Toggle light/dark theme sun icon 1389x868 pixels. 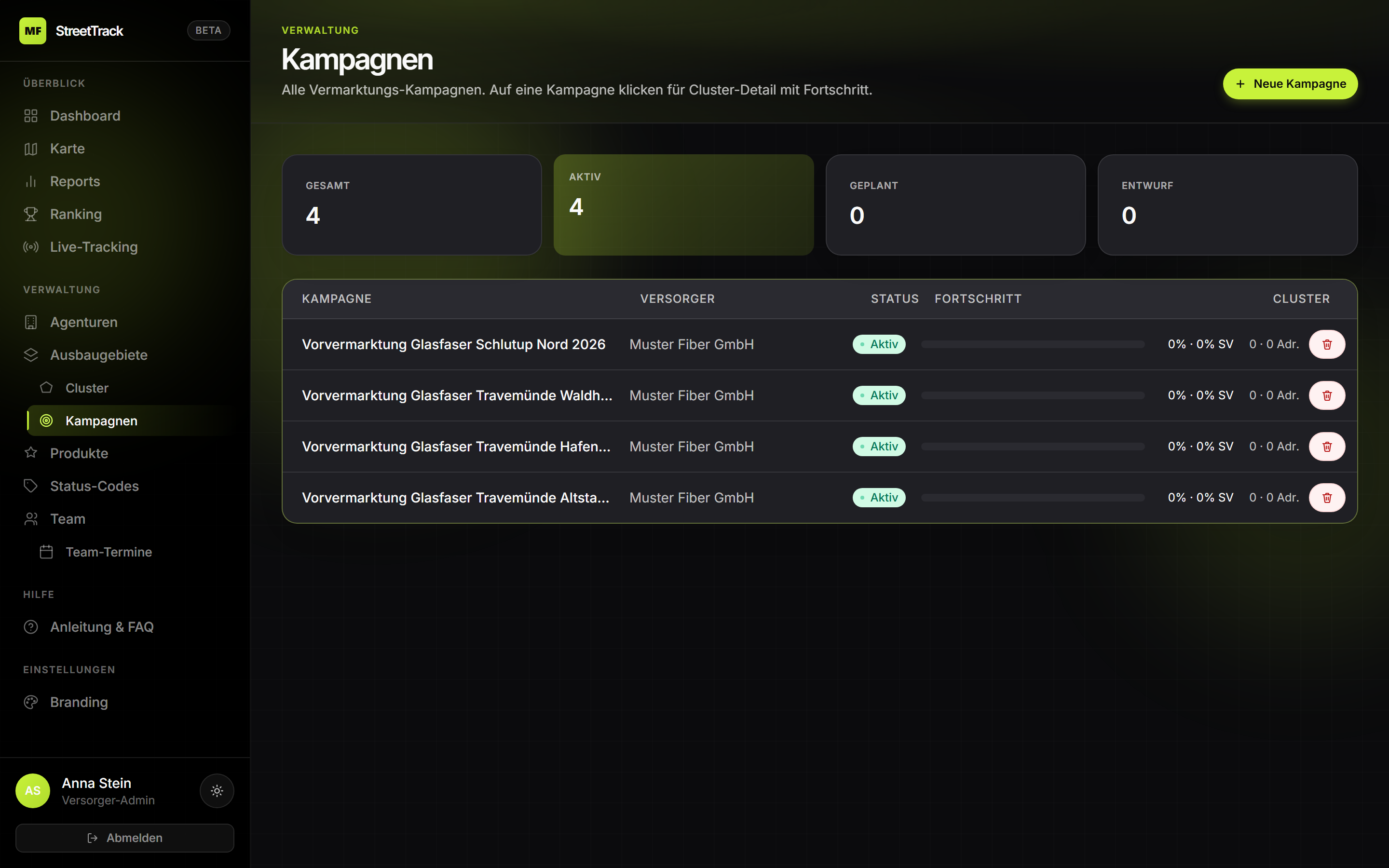click(217, 790)
